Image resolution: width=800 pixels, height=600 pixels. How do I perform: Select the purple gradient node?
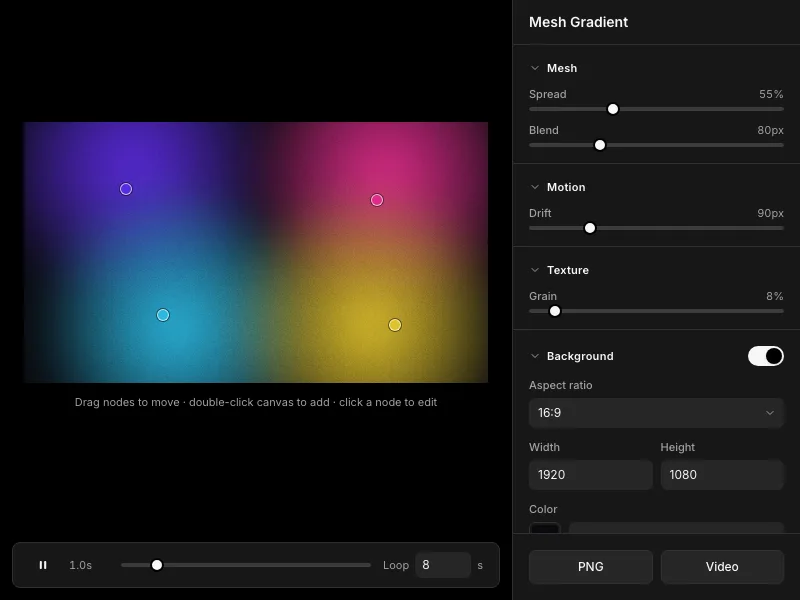[x=126, y=189]
